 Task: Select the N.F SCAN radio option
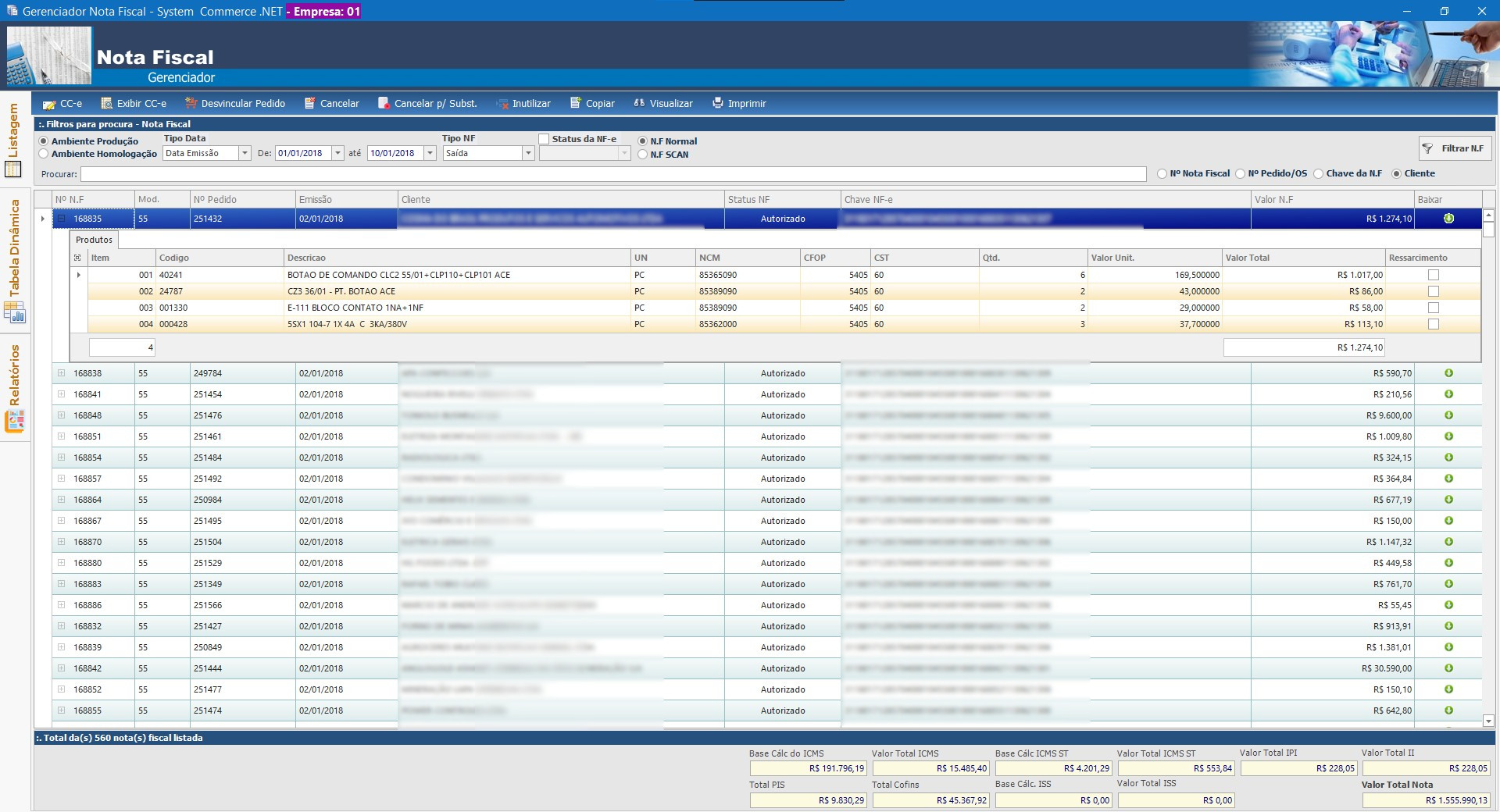point(643,155)
